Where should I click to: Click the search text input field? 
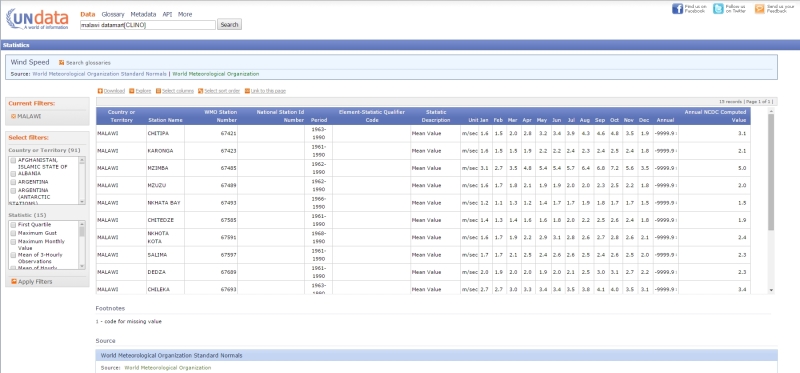click(x=148, y=24)
